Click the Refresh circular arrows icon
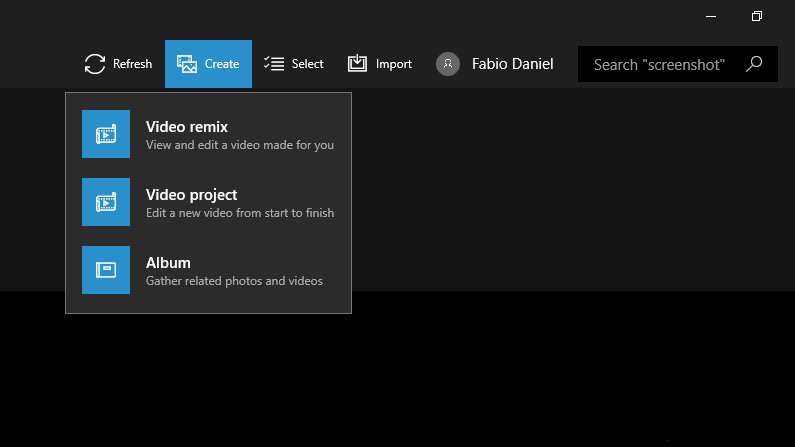The image size is (795, 447). [95, 64]
